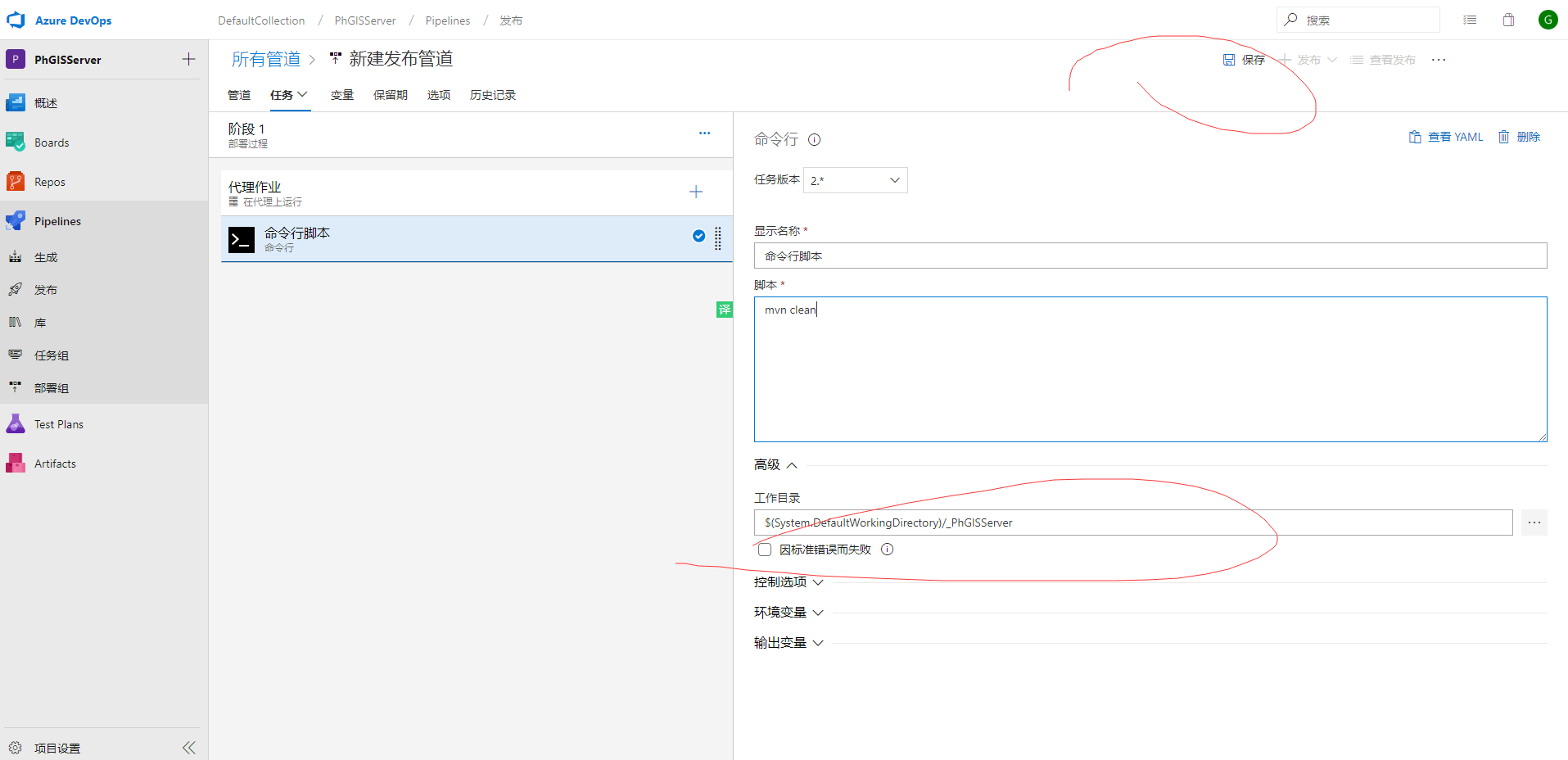Screen dimensions: 1568x760
Task: Open the 任务版本 dropdown
Action: point(855,180)
